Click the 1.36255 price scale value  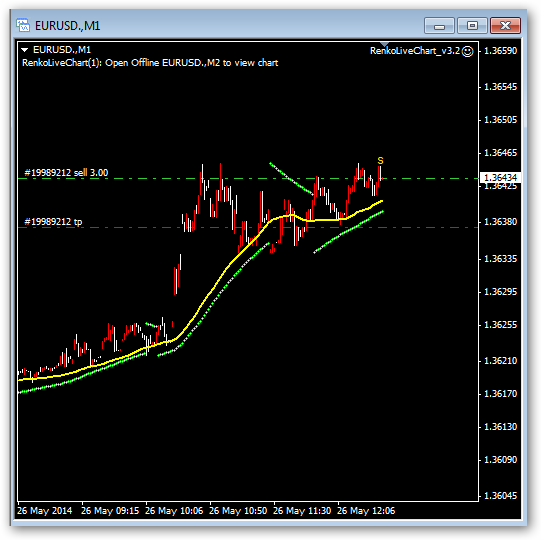point(501,325)
